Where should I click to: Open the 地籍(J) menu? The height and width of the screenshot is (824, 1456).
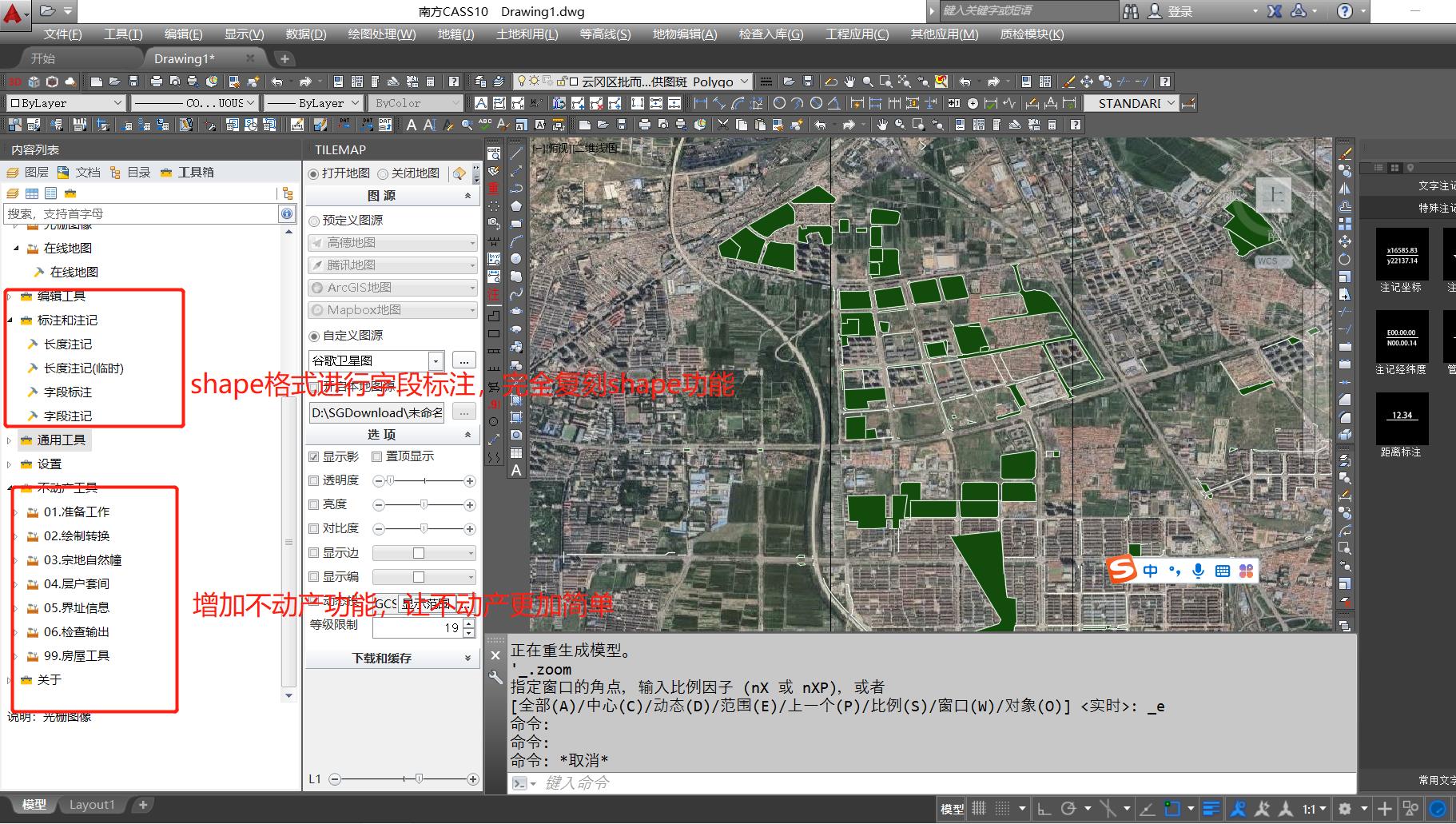455,34
